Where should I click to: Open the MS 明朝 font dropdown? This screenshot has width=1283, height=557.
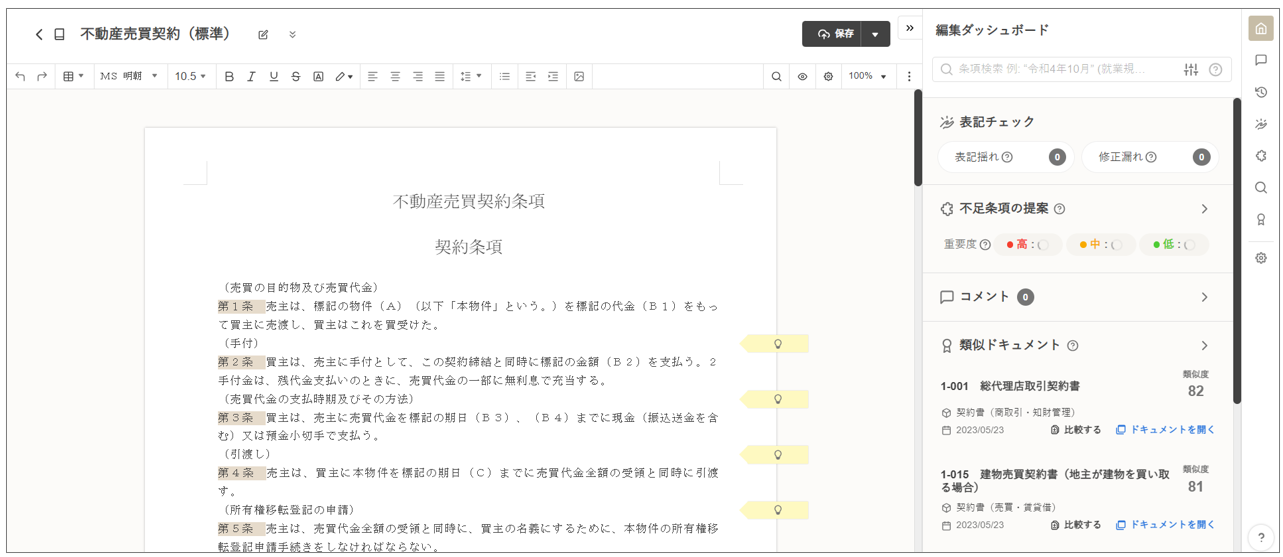[x=129, y=76]
